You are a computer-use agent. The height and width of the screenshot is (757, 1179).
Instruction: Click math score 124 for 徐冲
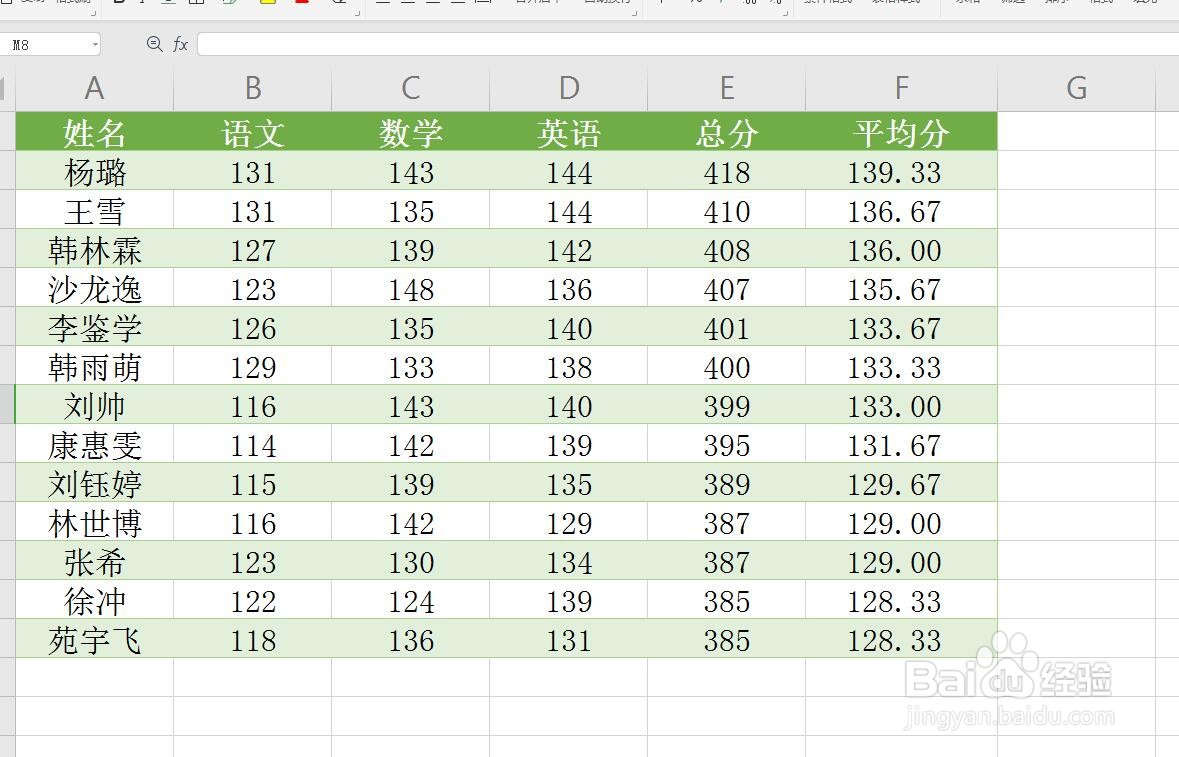pos(411,601)
